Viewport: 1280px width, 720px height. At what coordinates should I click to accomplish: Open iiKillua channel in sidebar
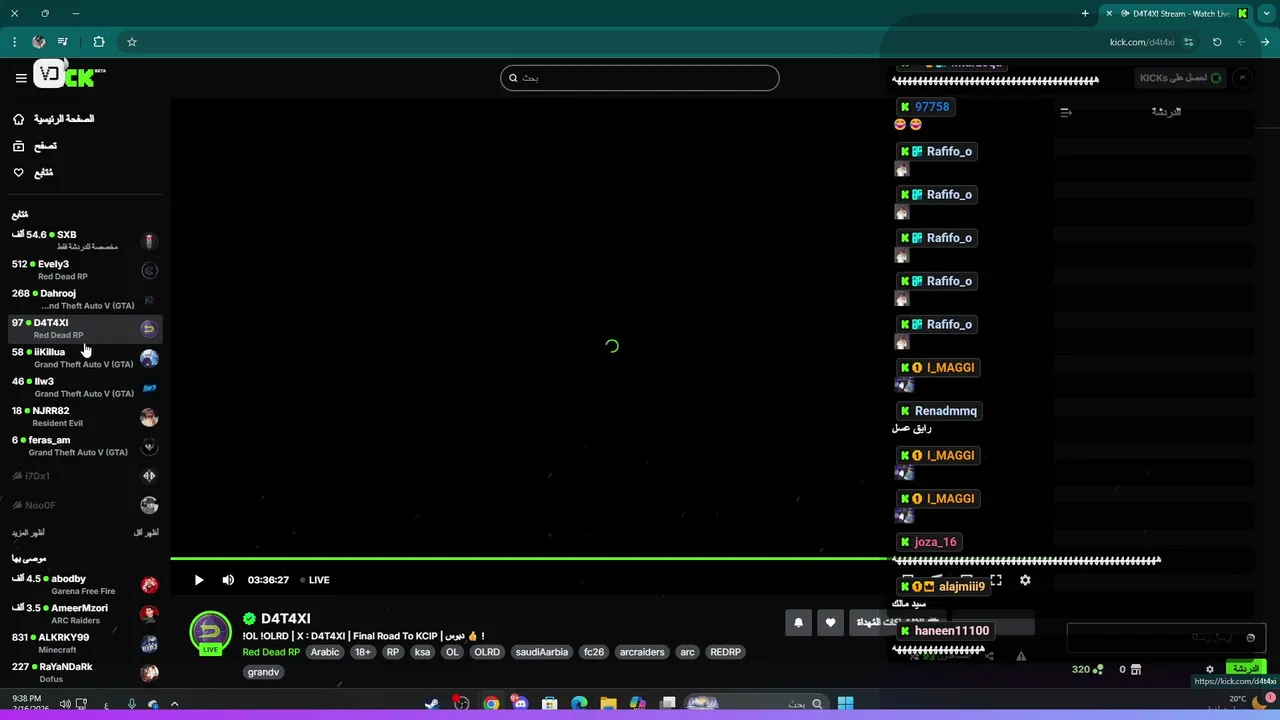pyautogui.click(x=85, y=358)
